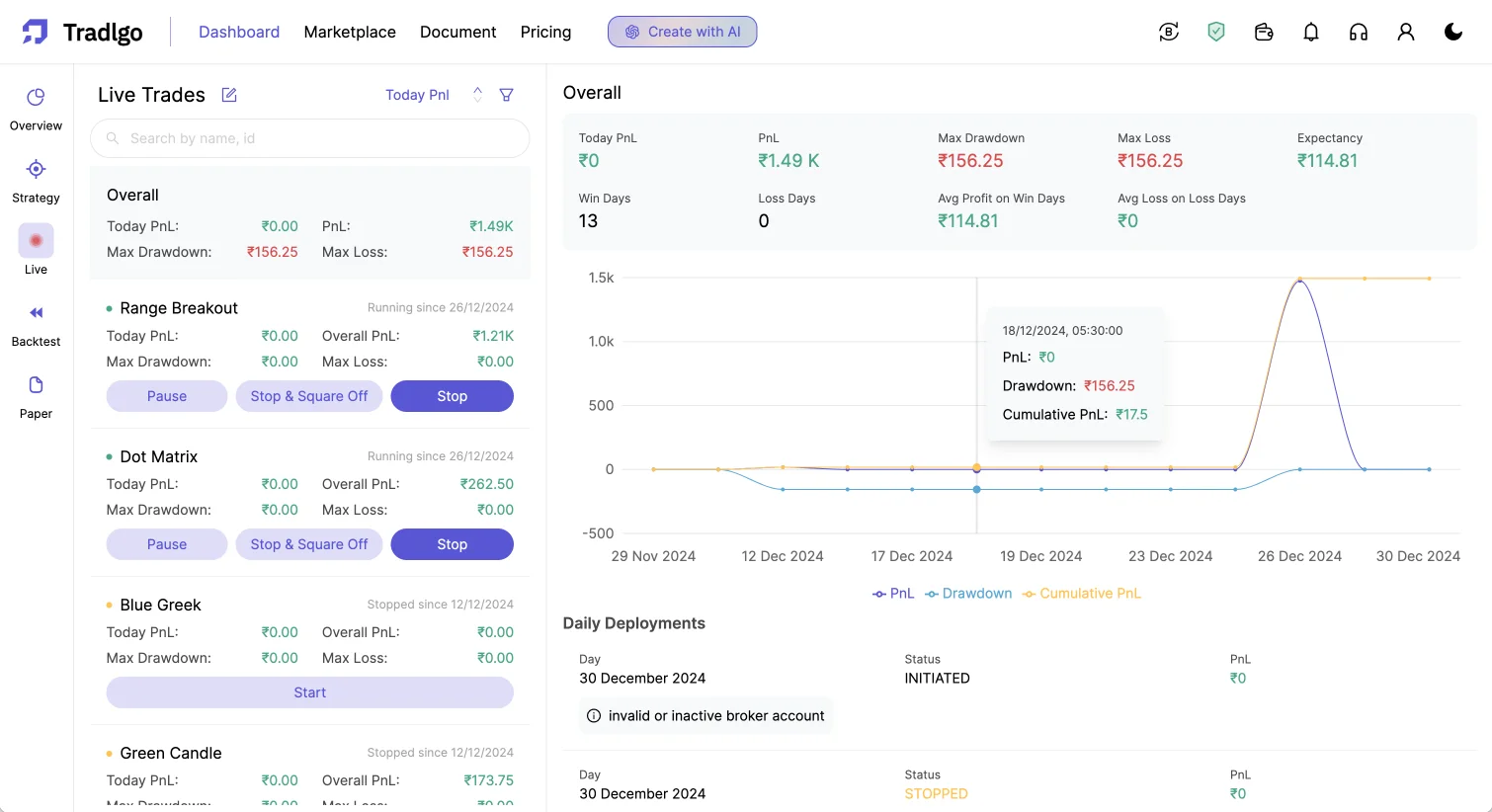Open the user account menu

[1406, 32]
